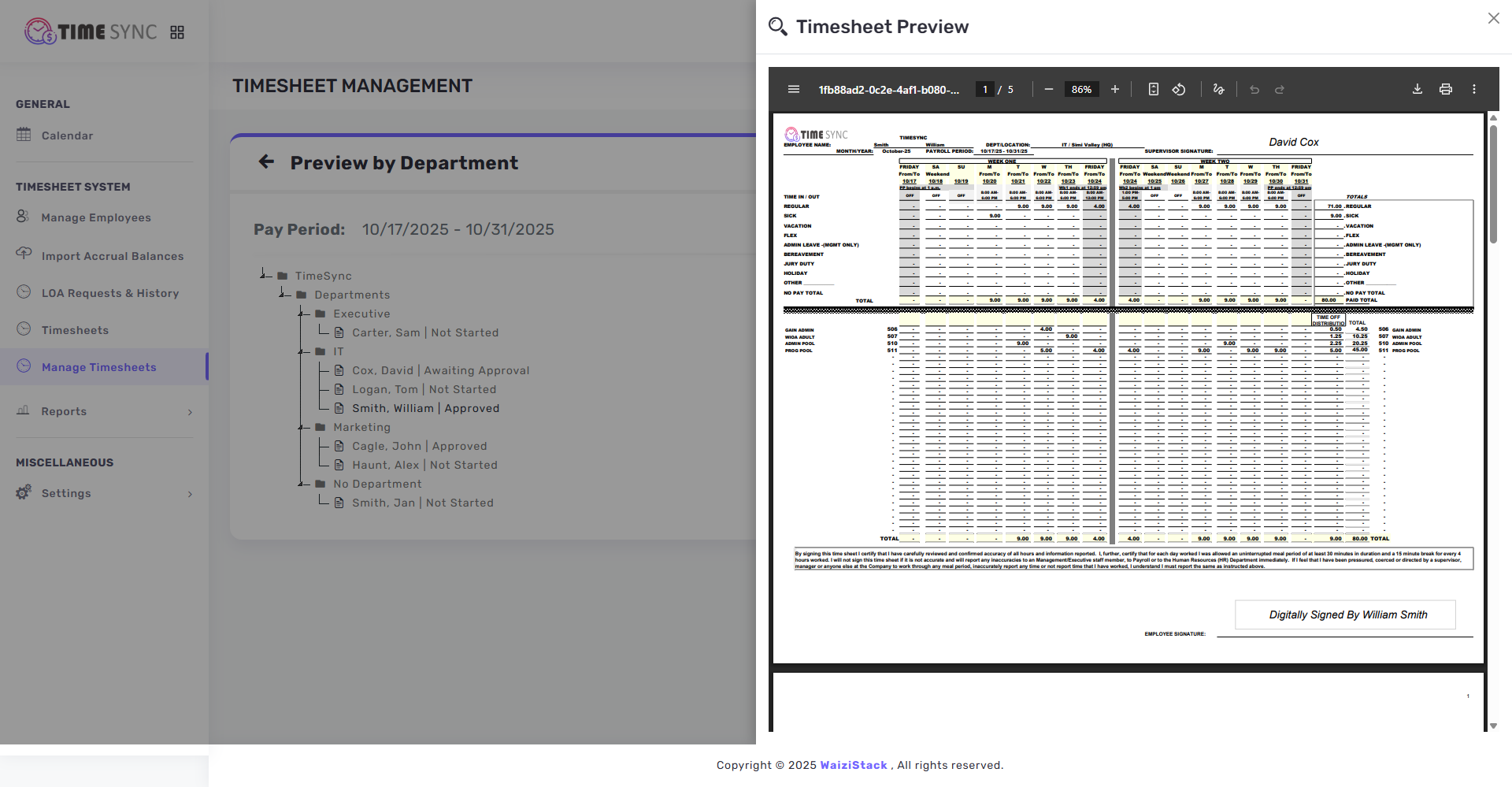Open the WaiziStack link in footer
The width and height of the screenshot is (1512, 787).
[853, 765]
